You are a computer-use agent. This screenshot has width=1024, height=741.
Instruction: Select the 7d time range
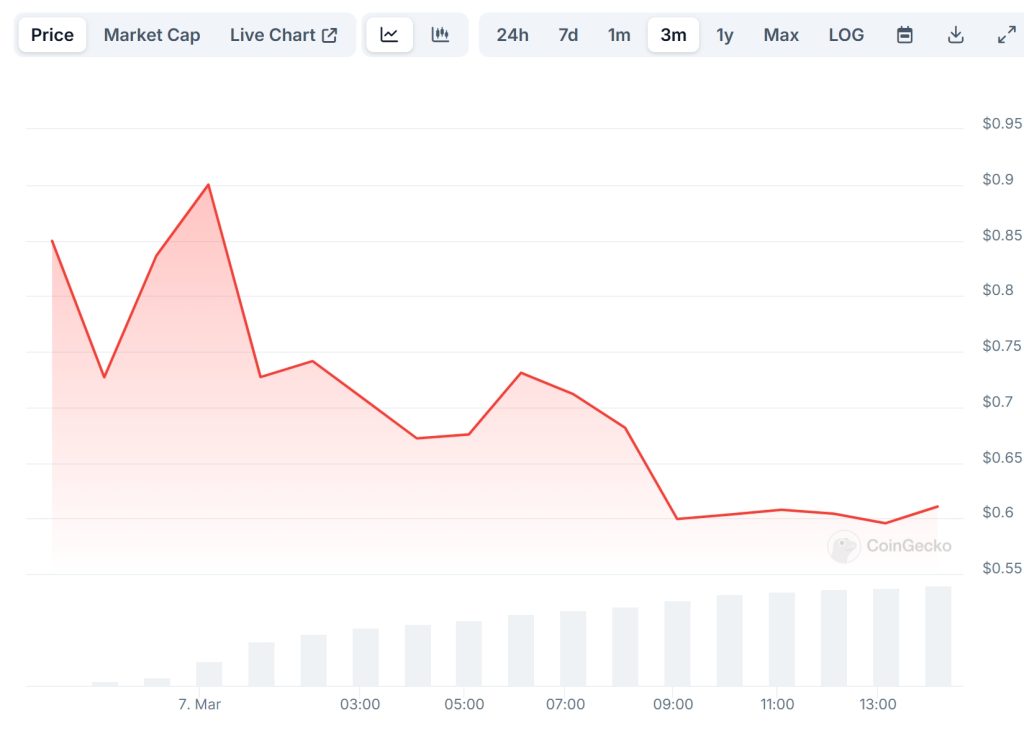coord(568,35)
